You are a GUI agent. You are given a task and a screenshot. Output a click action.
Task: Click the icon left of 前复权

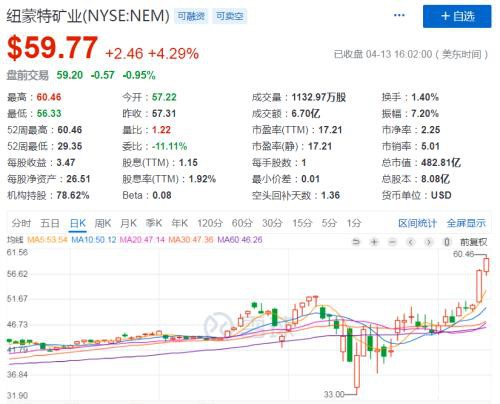(x=447, y=242)
